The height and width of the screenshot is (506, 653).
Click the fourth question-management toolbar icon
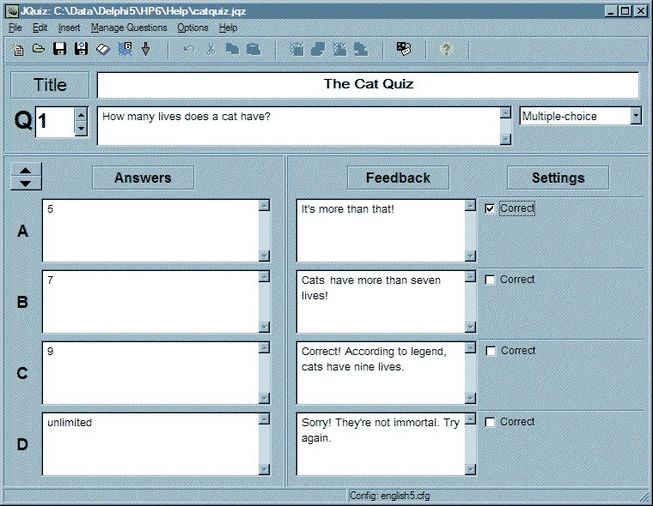[x=361, y=49]
